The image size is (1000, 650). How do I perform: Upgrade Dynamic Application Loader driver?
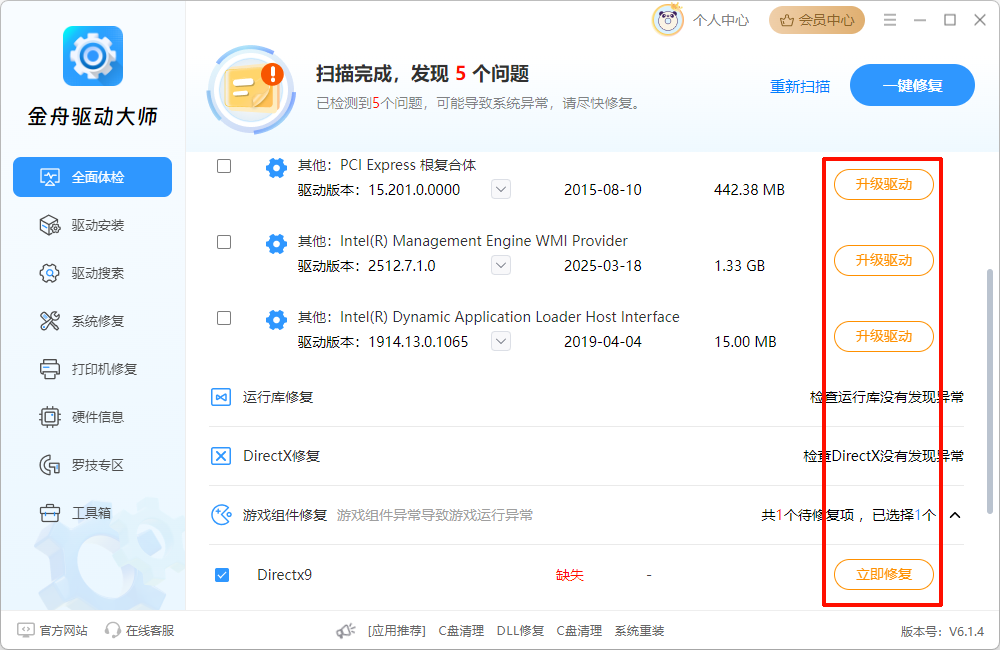[884, 336]
